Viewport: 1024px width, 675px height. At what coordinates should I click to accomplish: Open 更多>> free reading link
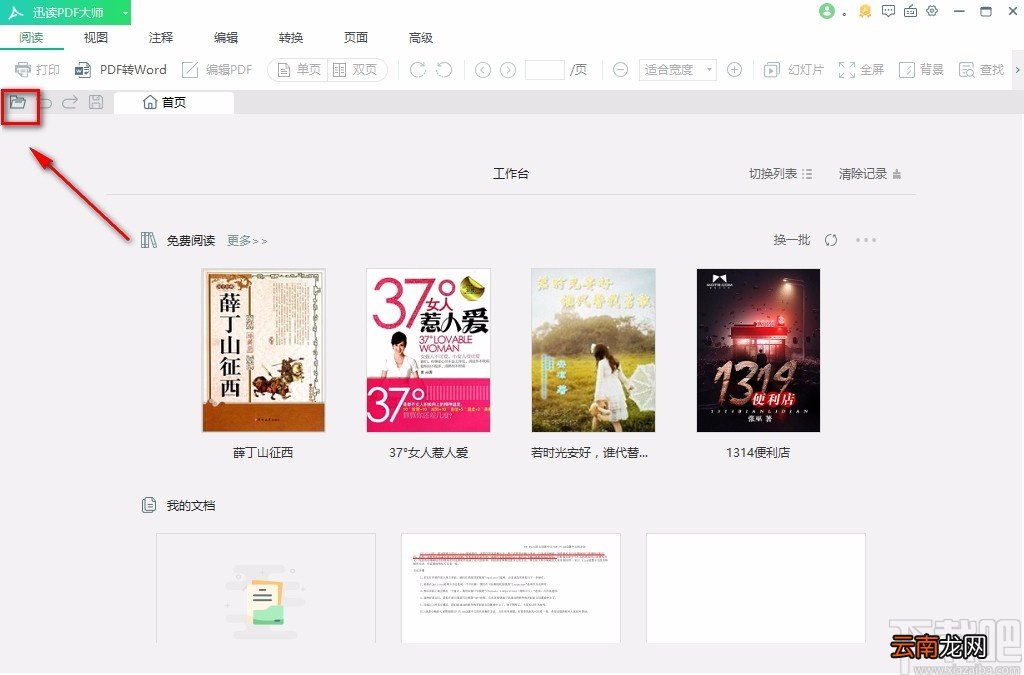(x=247, y=240)
